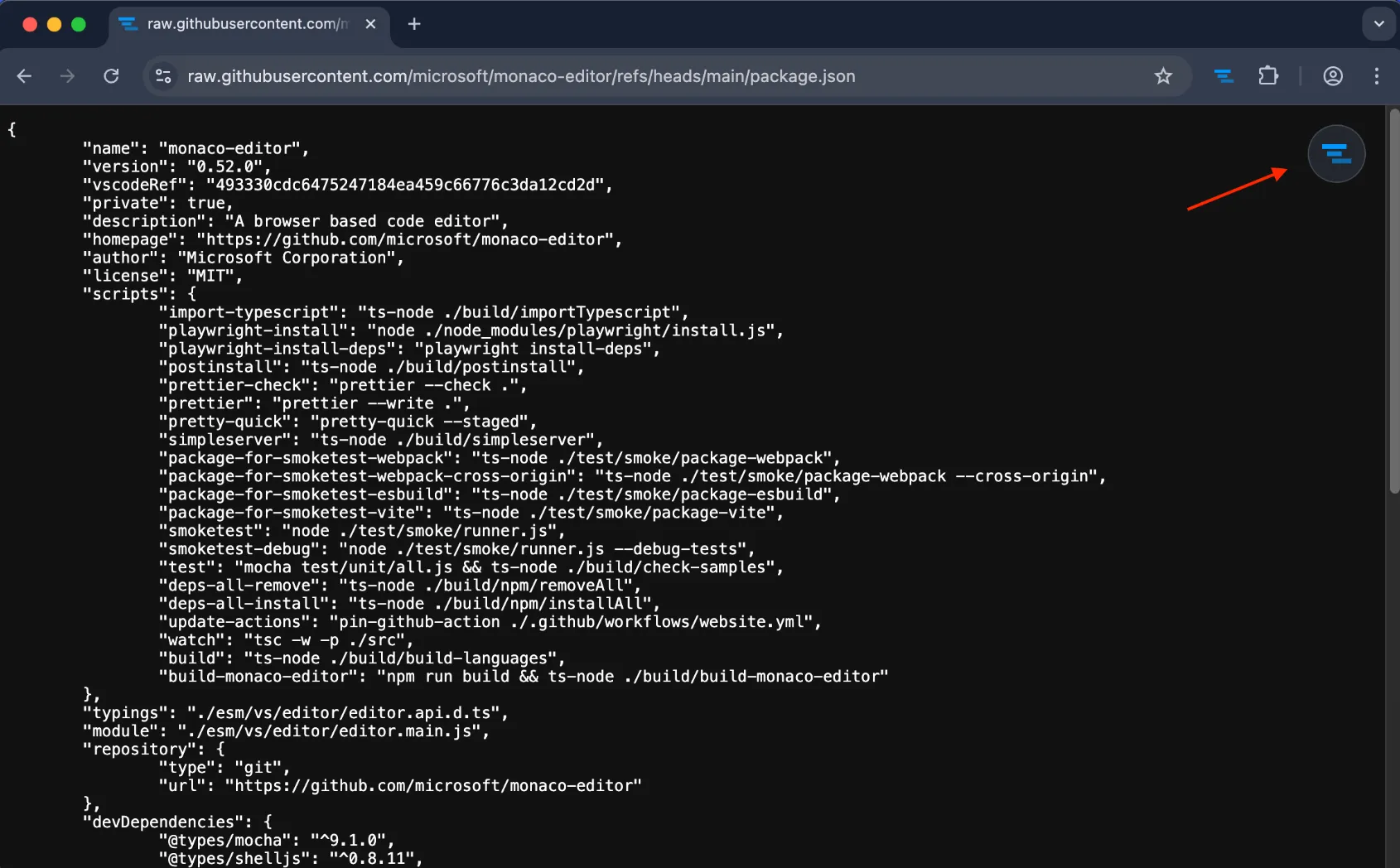The image size is (1400, 868).
Task: Click the blue extension icon in the toolbar
Action: (1224, 76)
